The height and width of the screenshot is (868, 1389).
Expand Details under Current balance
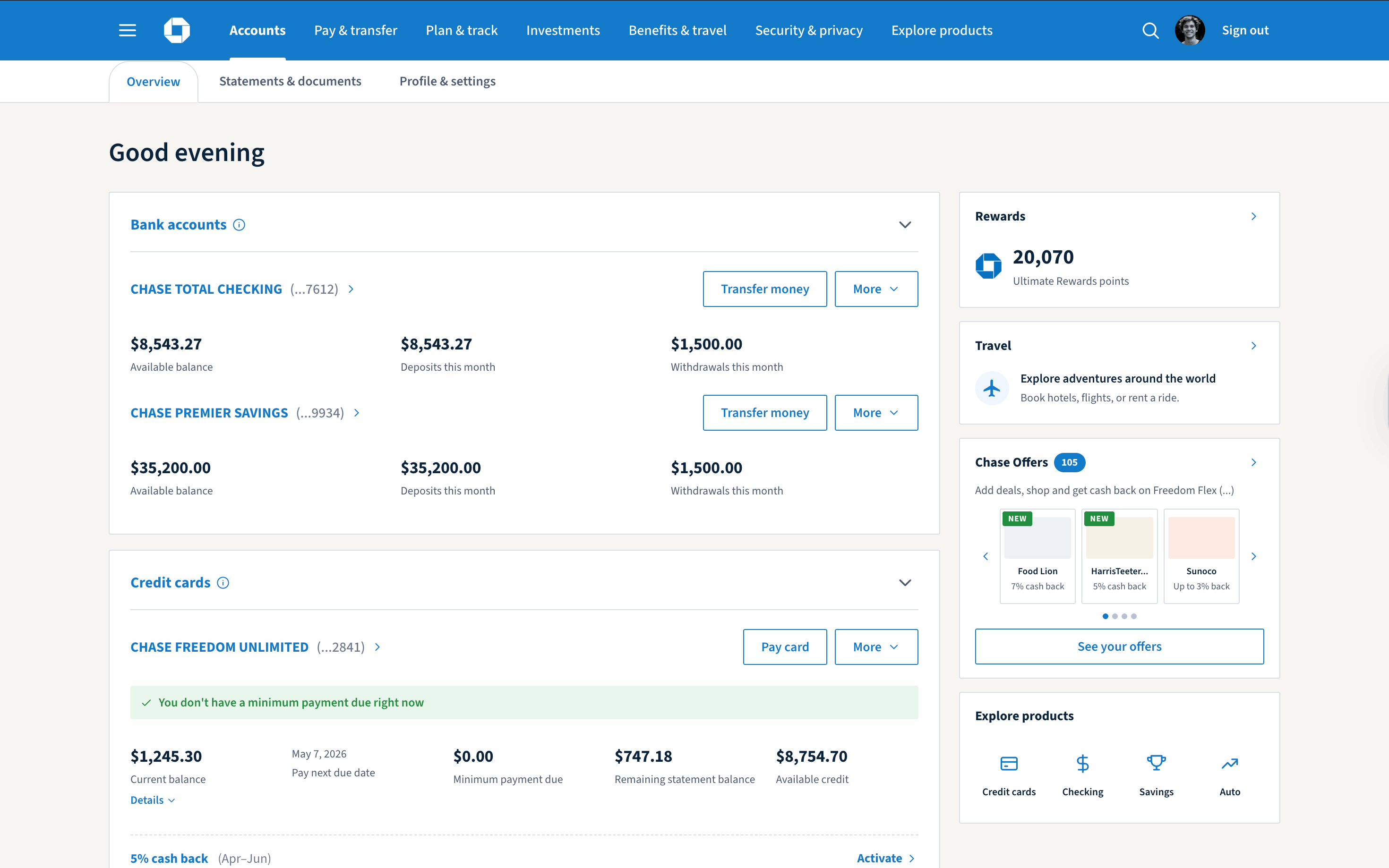(153, 800)
